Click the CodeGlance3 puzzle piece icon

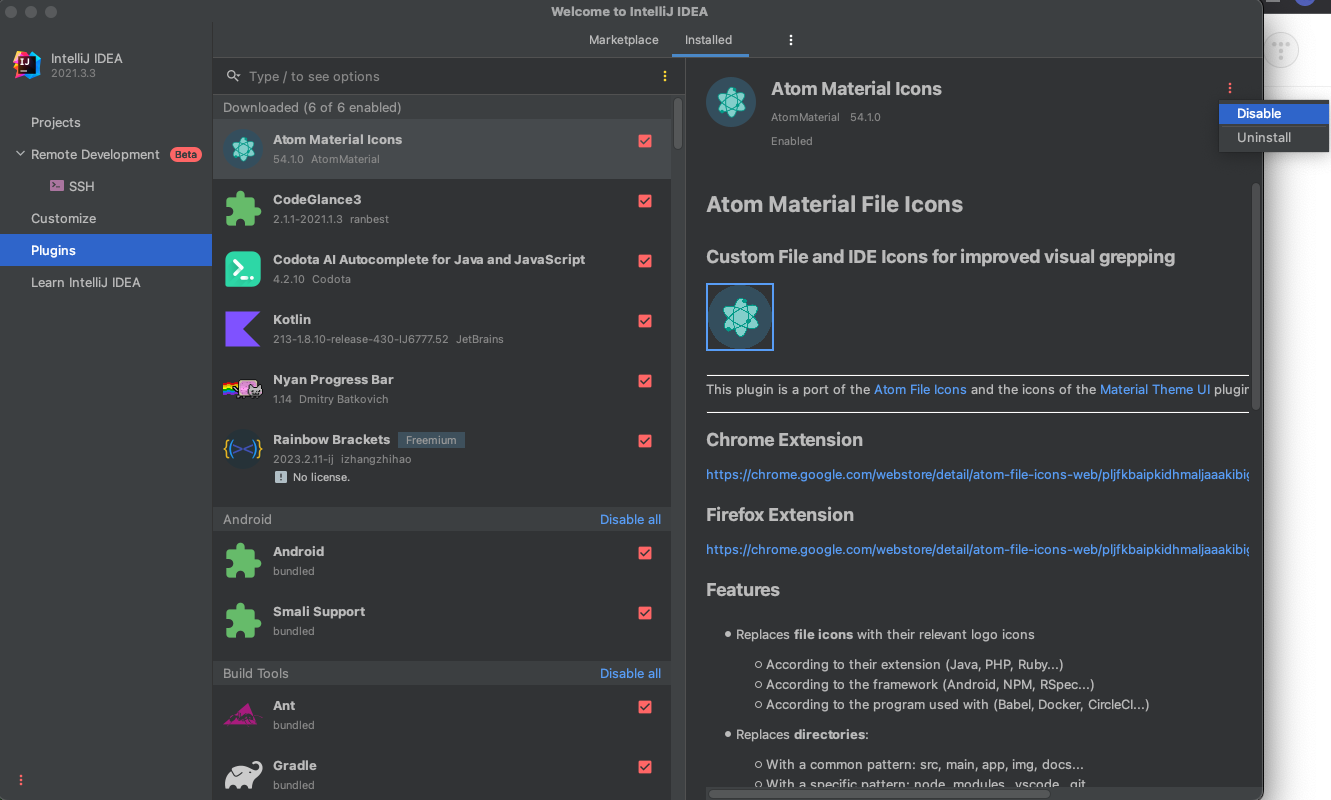point(242,210)
